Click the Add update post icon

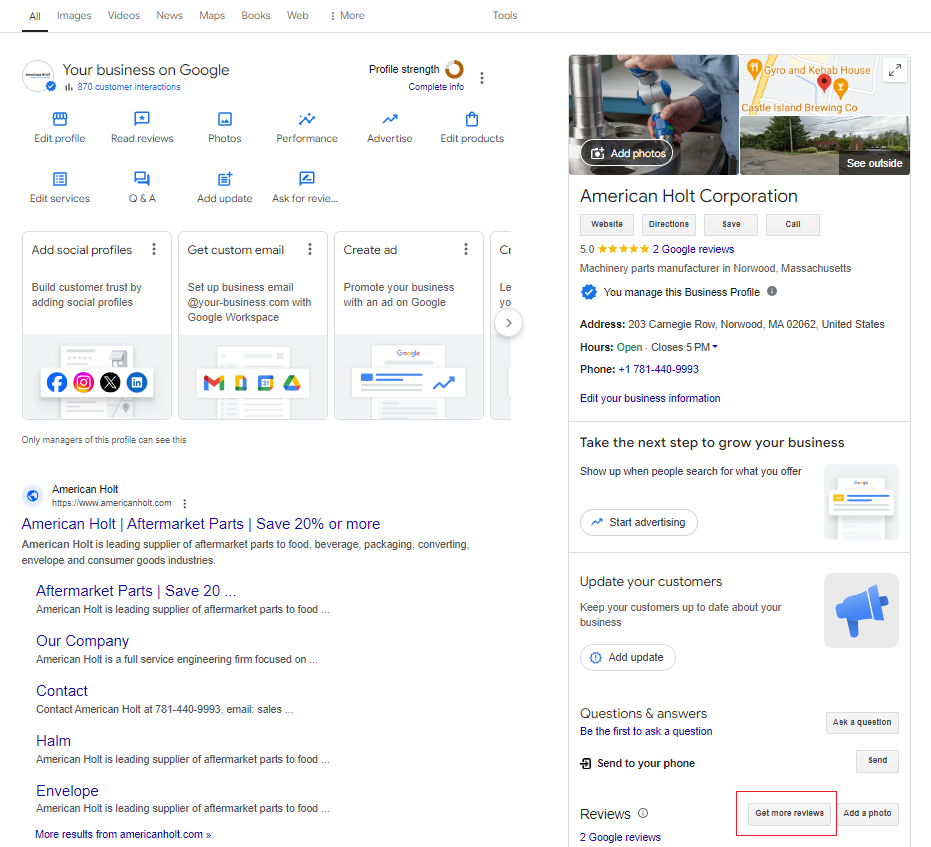225,179
